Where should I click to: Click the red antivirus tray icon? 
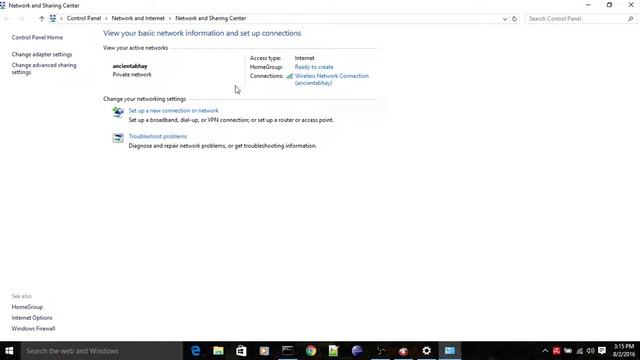click(556, 351)
